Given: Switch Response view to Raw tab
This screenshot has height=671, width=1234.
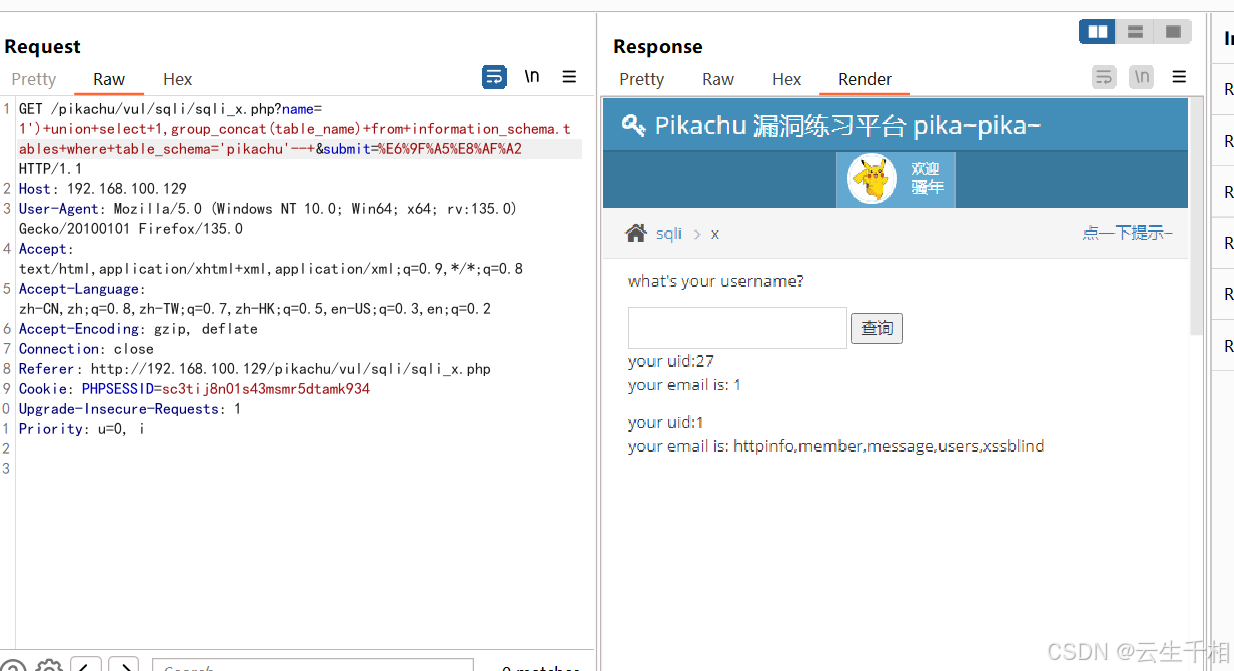Looking at the screenshot, I should tap(718, 79).
